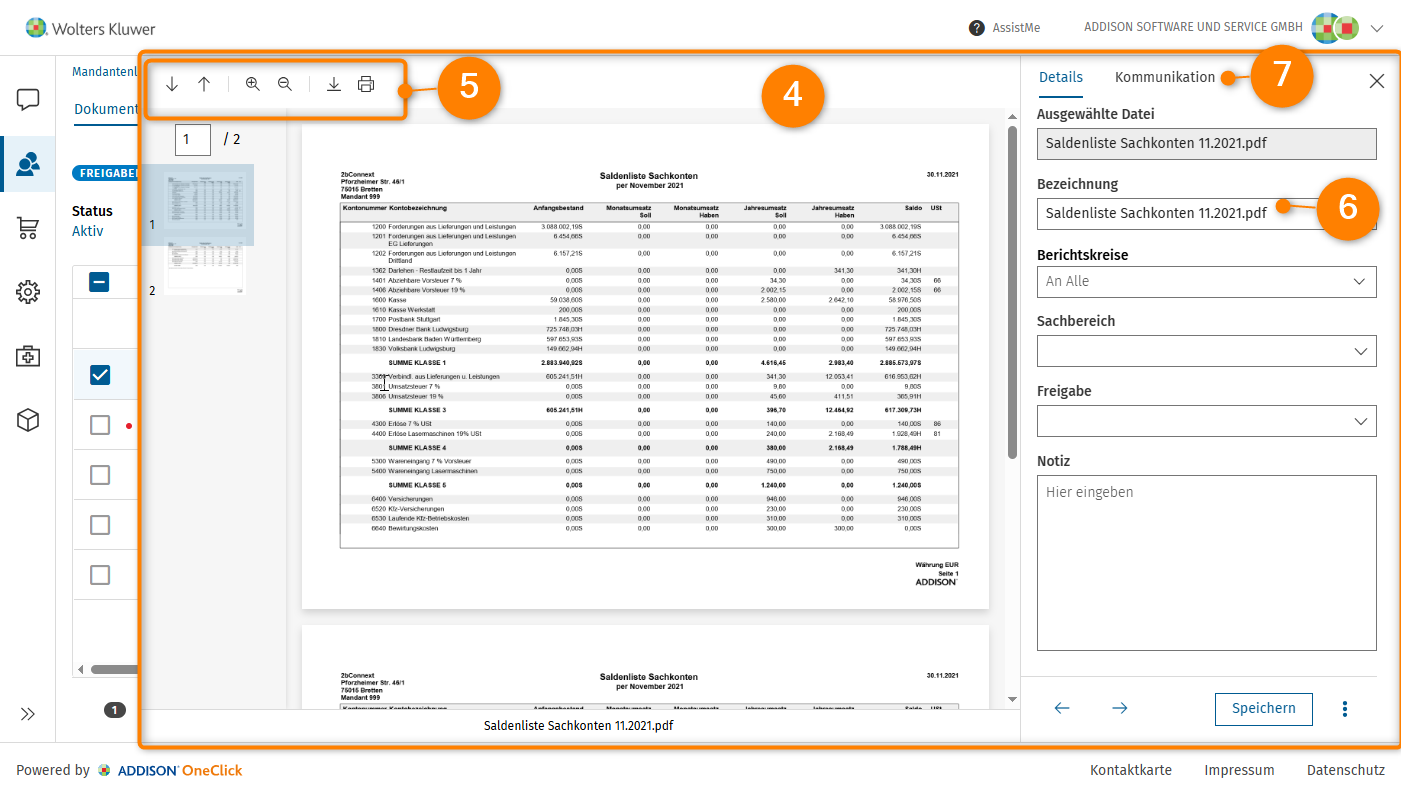
Task: Click the Wolters Kluwer logo
Action: click(90, 28)
